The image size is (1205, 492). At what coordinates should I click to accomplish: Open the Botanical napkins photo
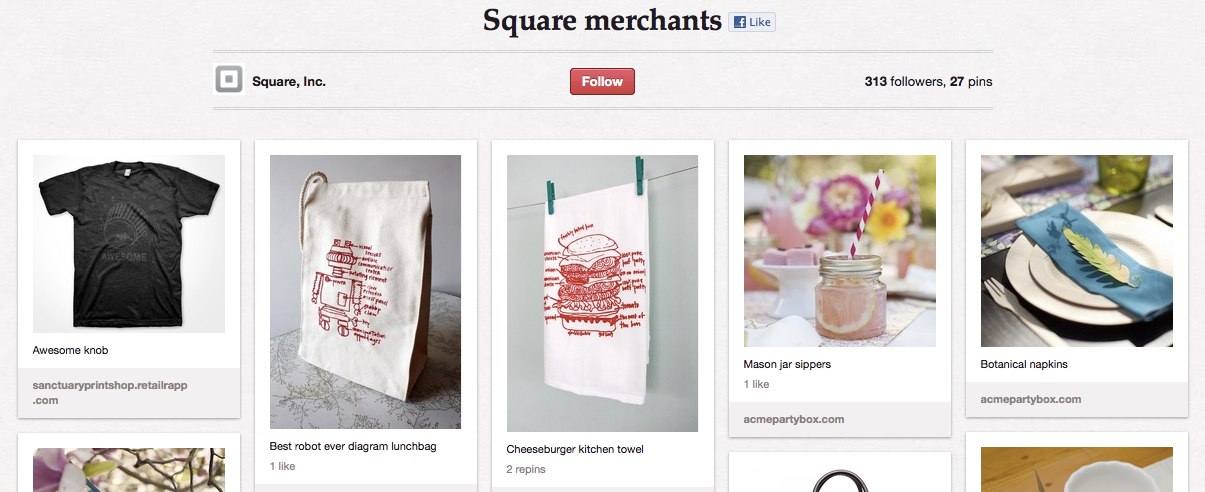[x=1077, y=251]
